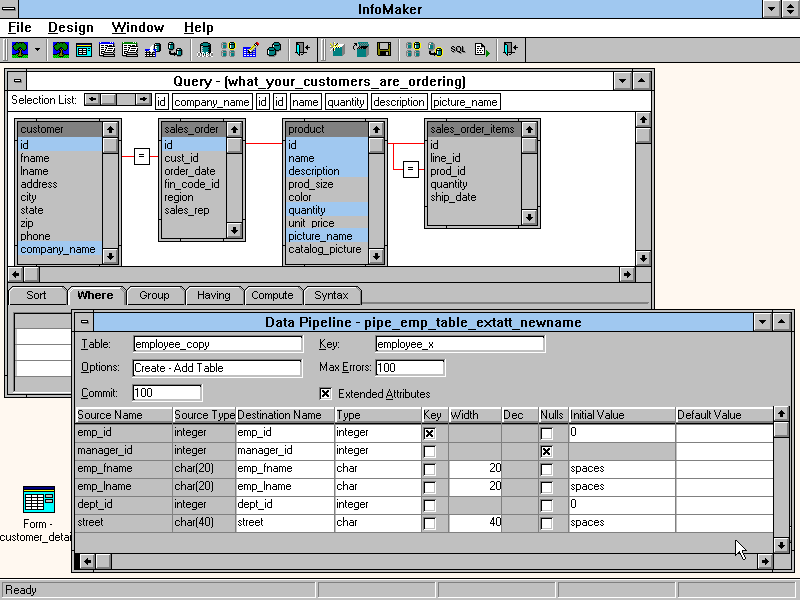Toggle Nulls checkbox for emp_id row
Image resolution: width=800 pixels, height=600 pixels.
point(546,433)
